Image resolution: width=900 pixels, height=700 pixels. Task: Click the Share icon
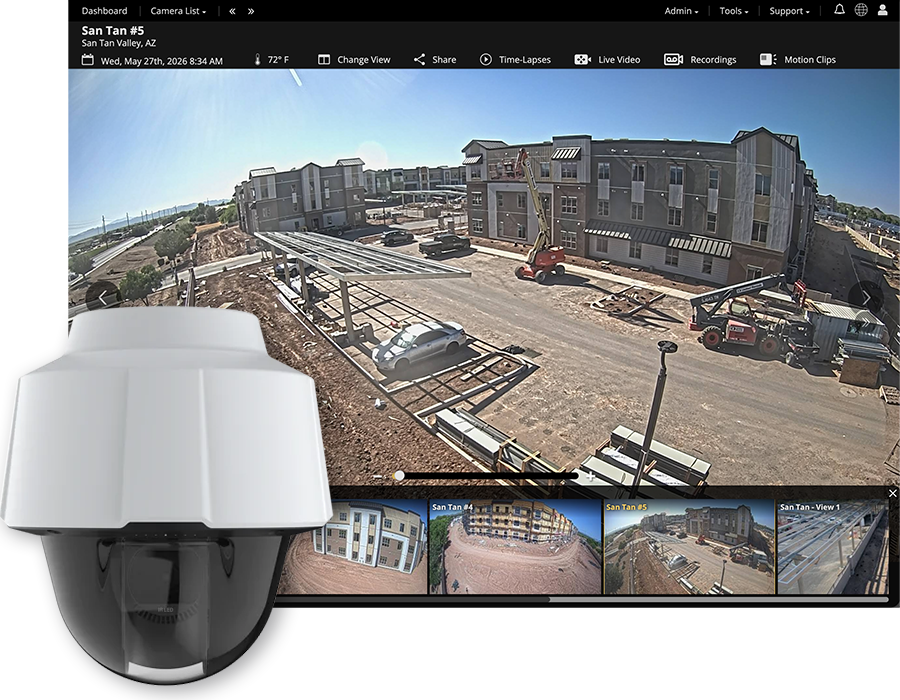420,60
